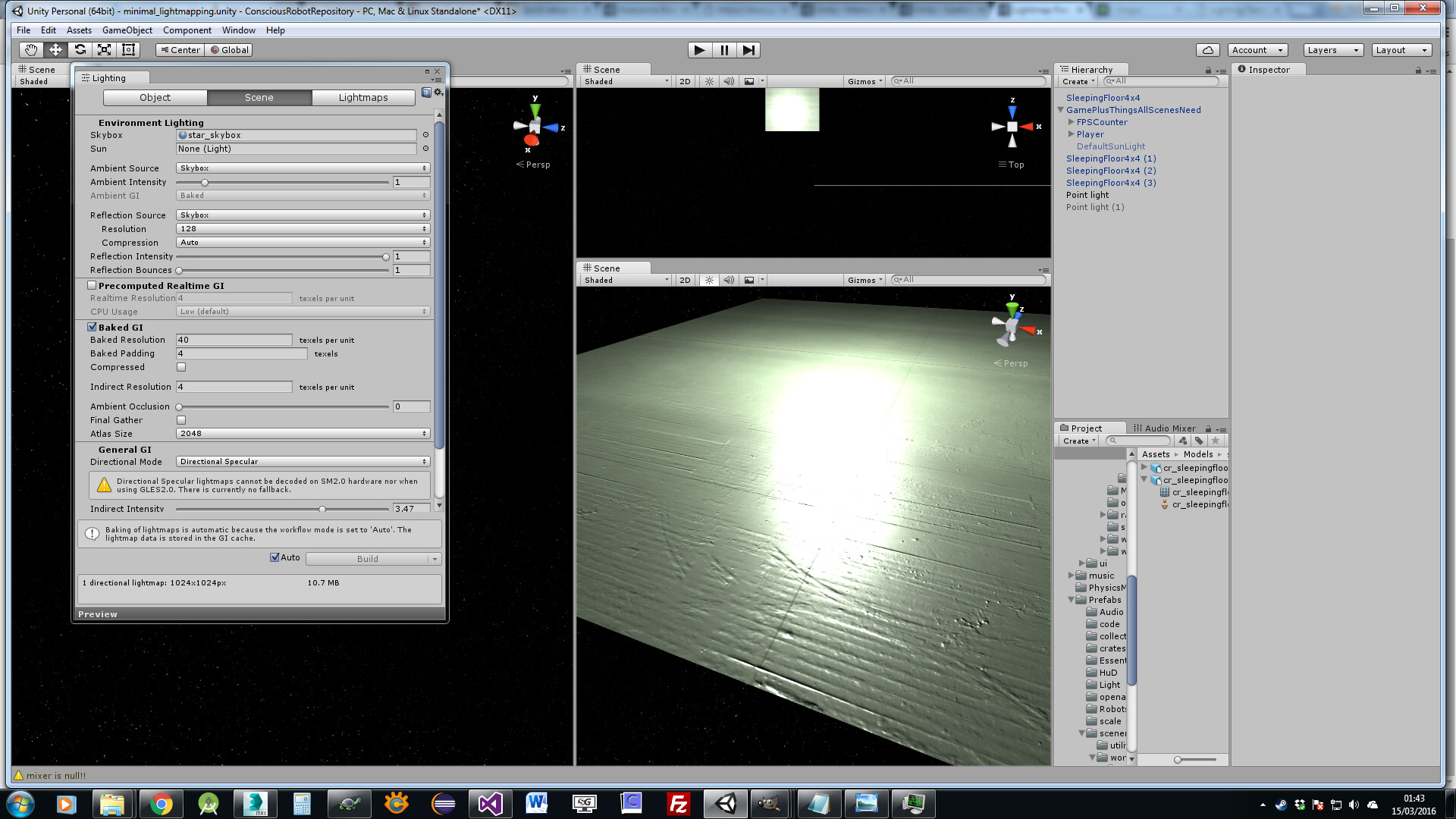Click the Create button in Hierarchy panel
Image resolution: width=1456 pixels, height=819 pixels.
1076,81
